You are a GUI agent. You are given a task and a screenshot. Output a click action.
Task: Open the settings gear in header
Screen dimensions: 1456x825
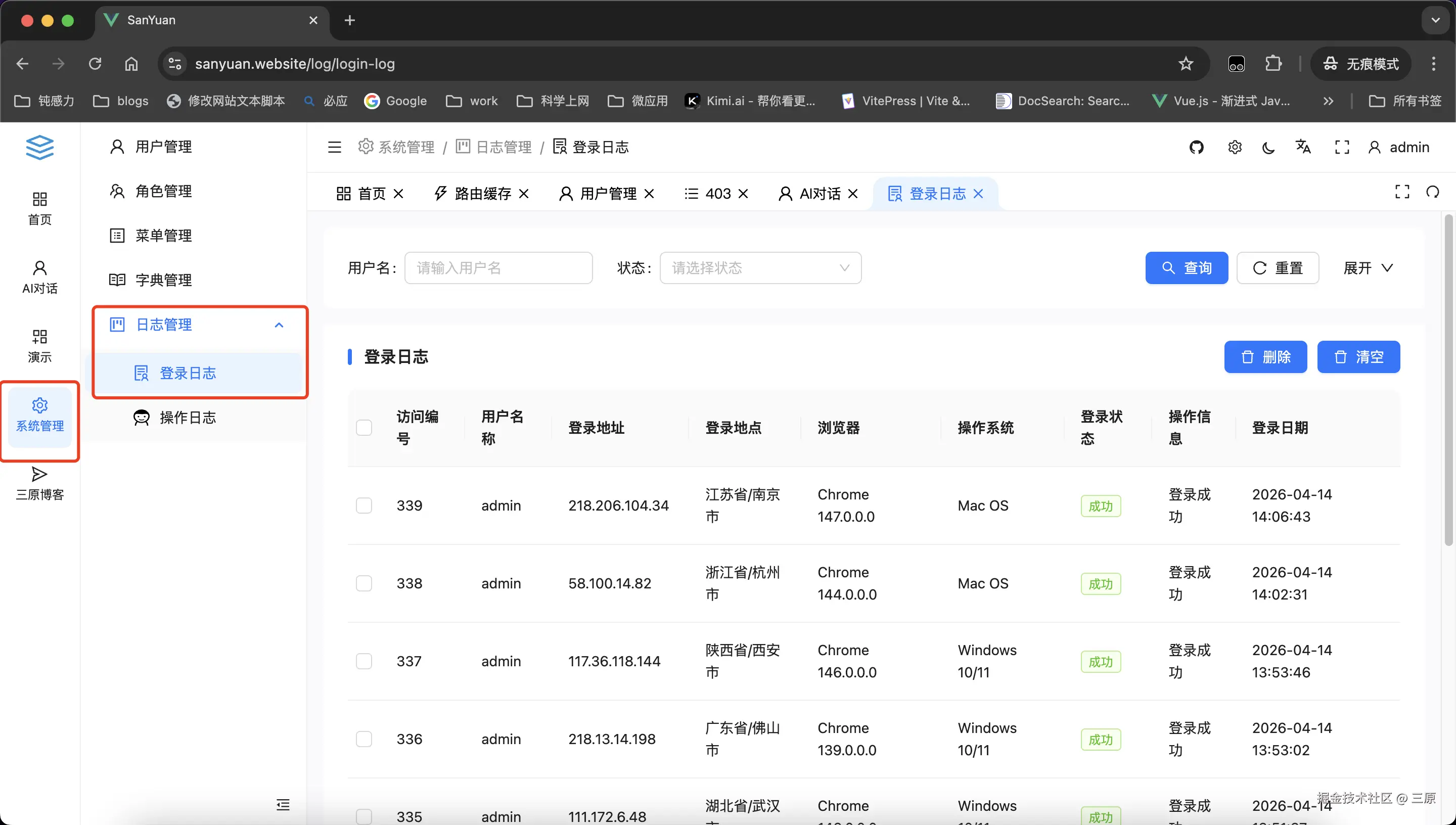click(1235, 147)
